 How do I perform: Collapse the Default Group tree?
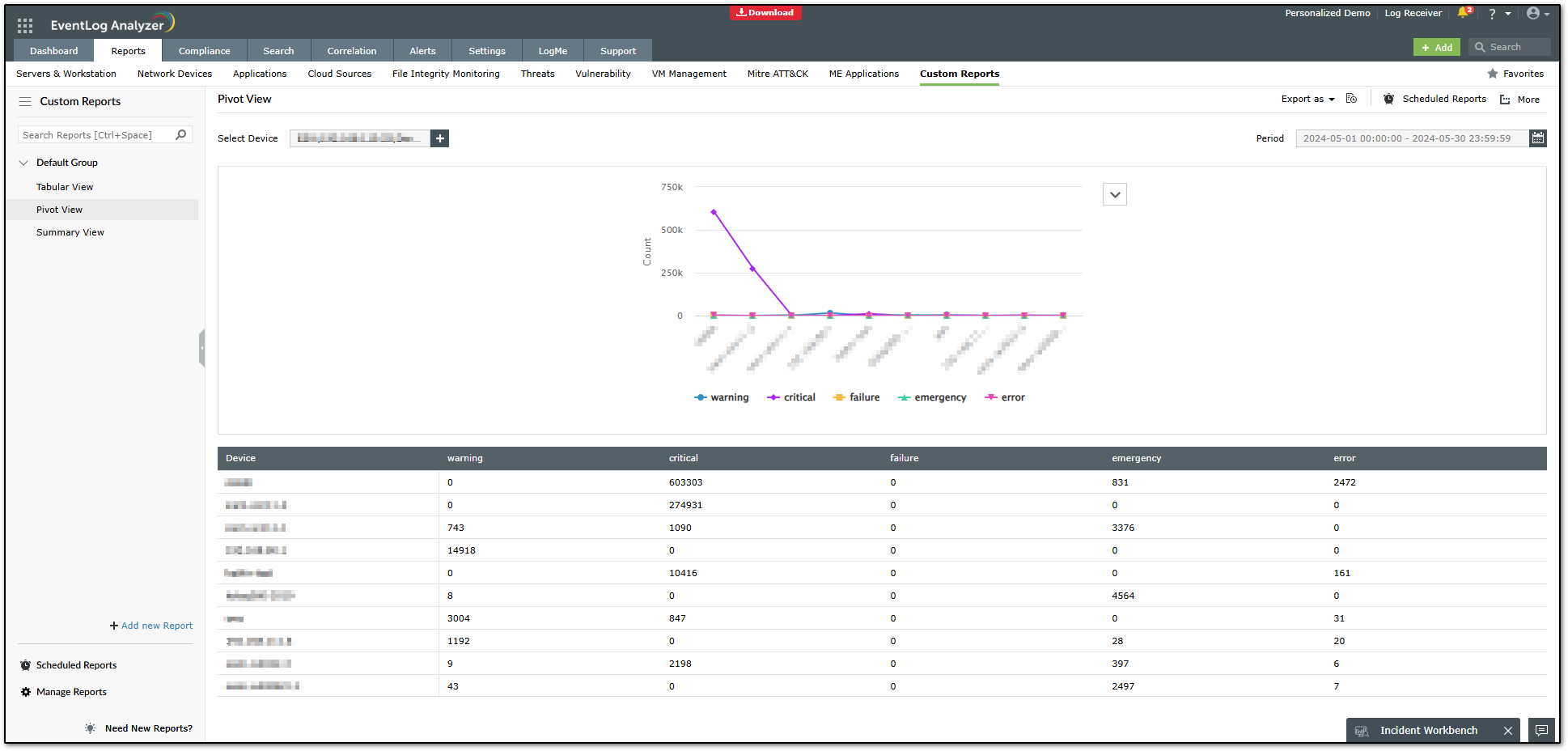23,163
